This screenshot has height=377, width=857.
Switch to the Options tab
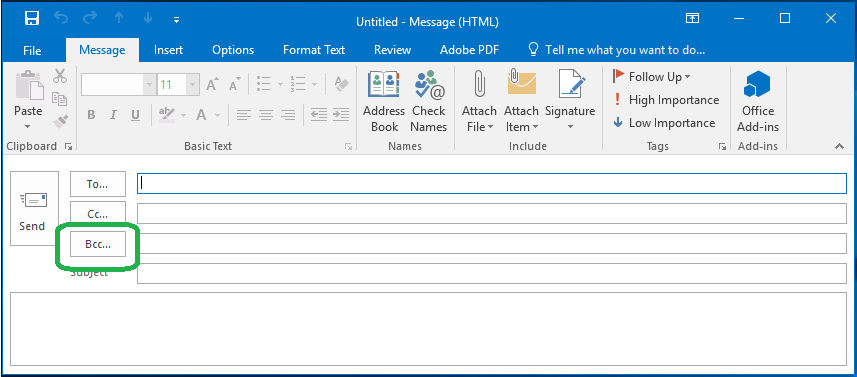[233, 50]
